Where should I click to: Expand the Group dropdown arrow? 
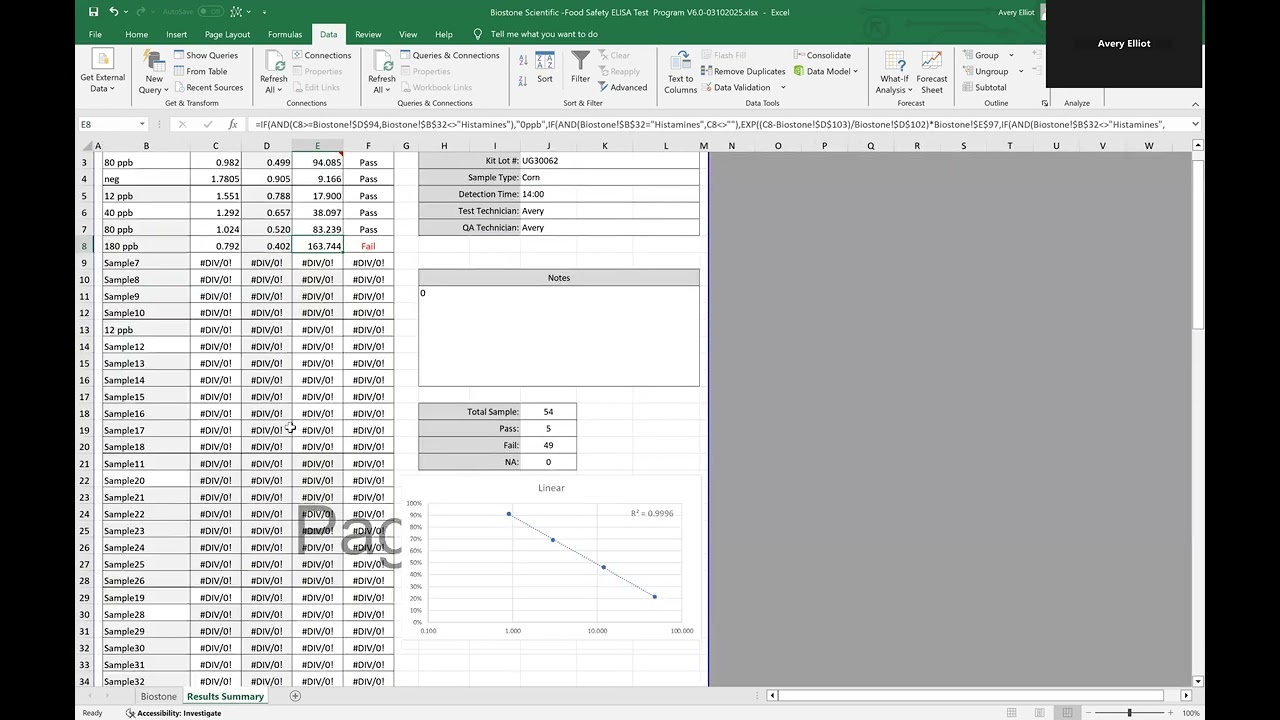(1012, 55)
